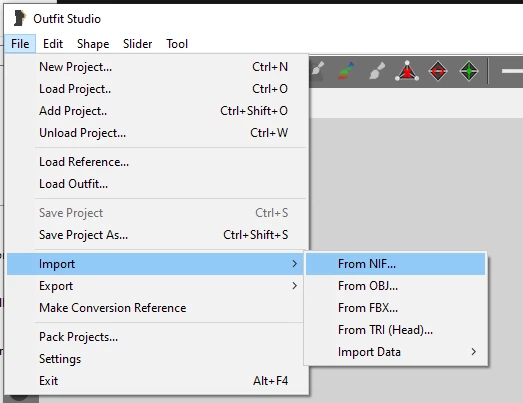Import From TRI (Head)... file
The width and height of the screenshot is (523, 403).
pos(396,330)
